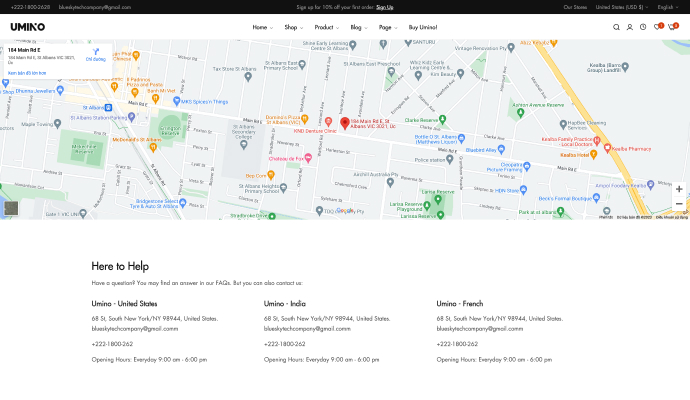Click the Buy Umino! link
Viewport: 690px width, 400px height.
(423, 27)
